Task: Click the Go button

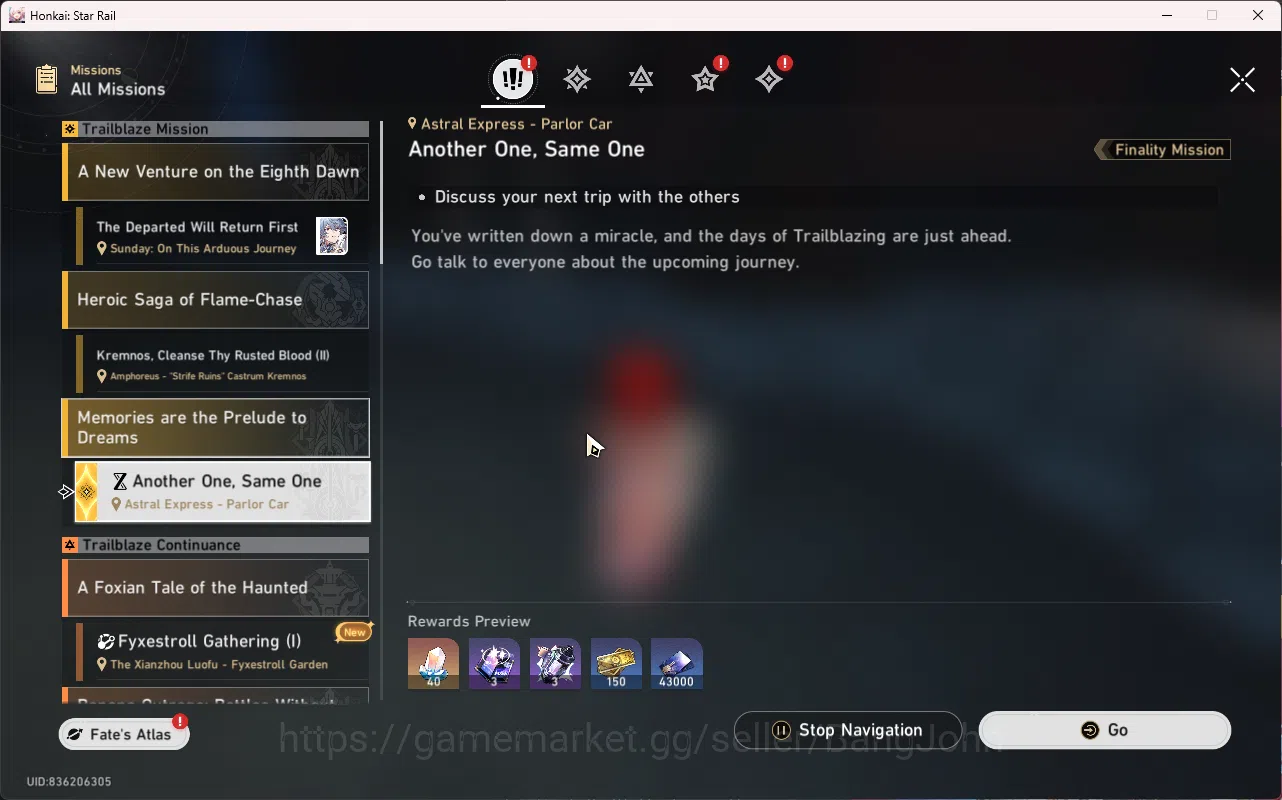Action: coord(1104,730)
